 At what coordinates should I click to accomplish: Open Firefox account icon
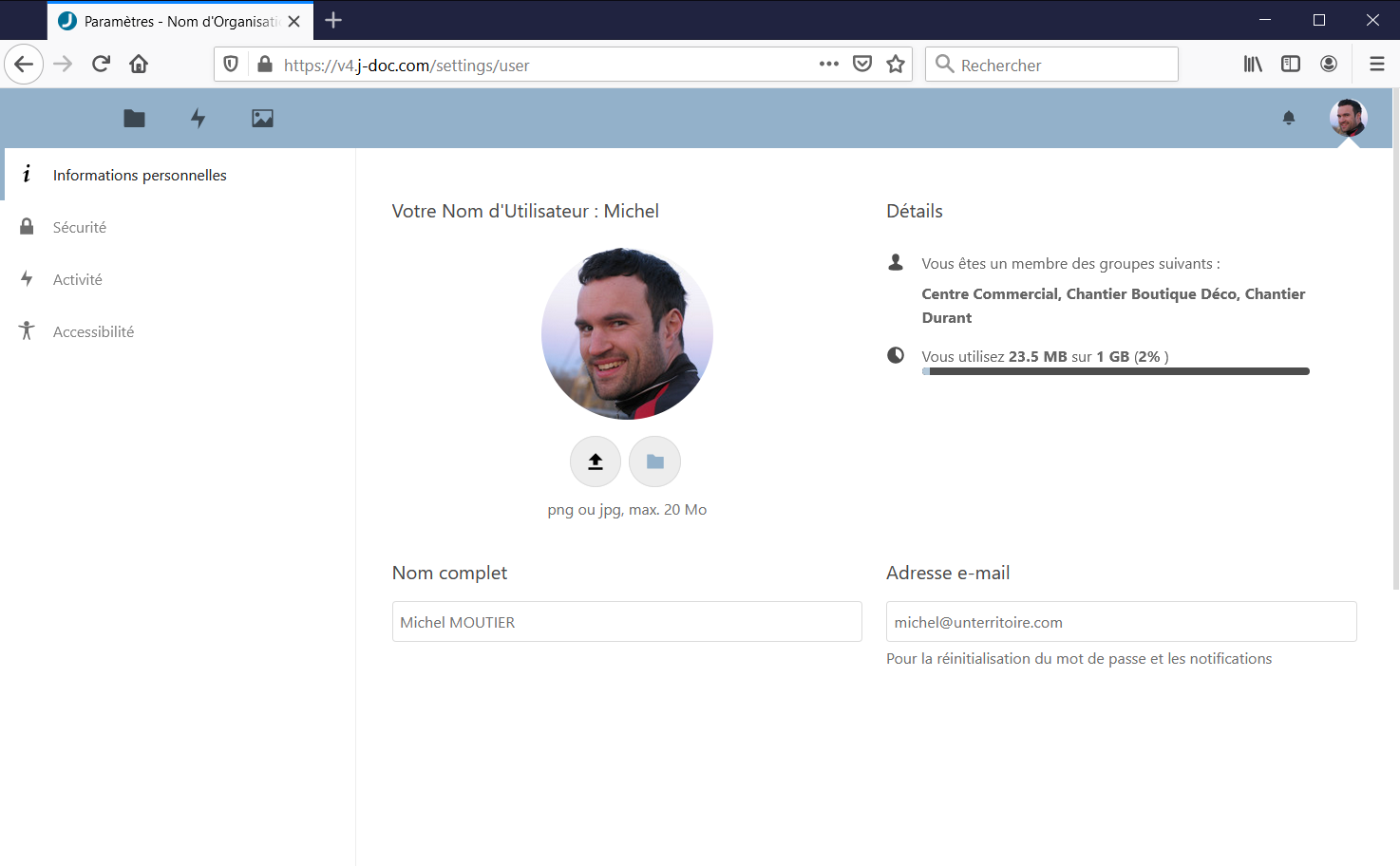tap(1329, 65)
